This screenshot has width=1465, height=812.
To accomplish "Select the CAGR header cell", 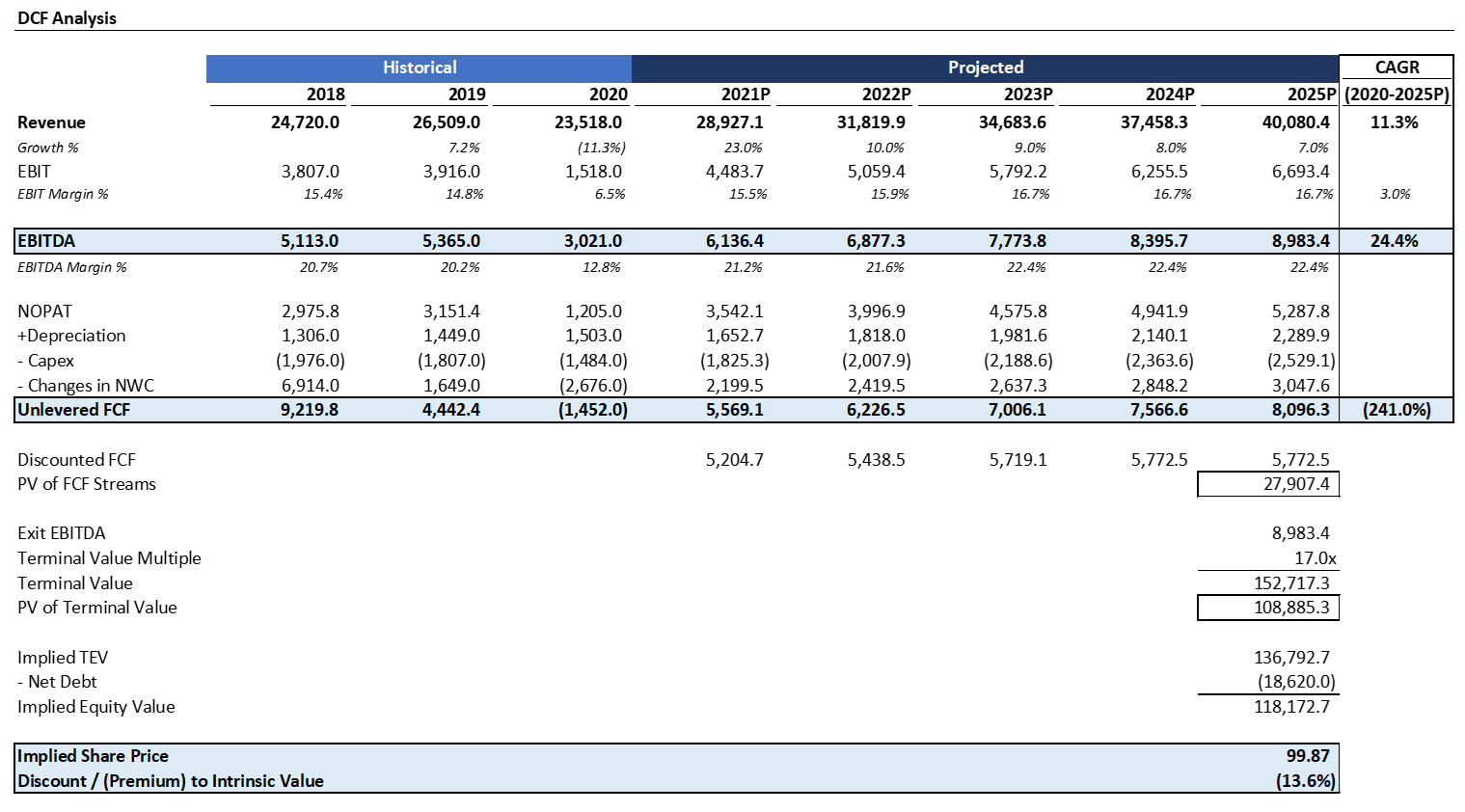I will coord(1397,68).
